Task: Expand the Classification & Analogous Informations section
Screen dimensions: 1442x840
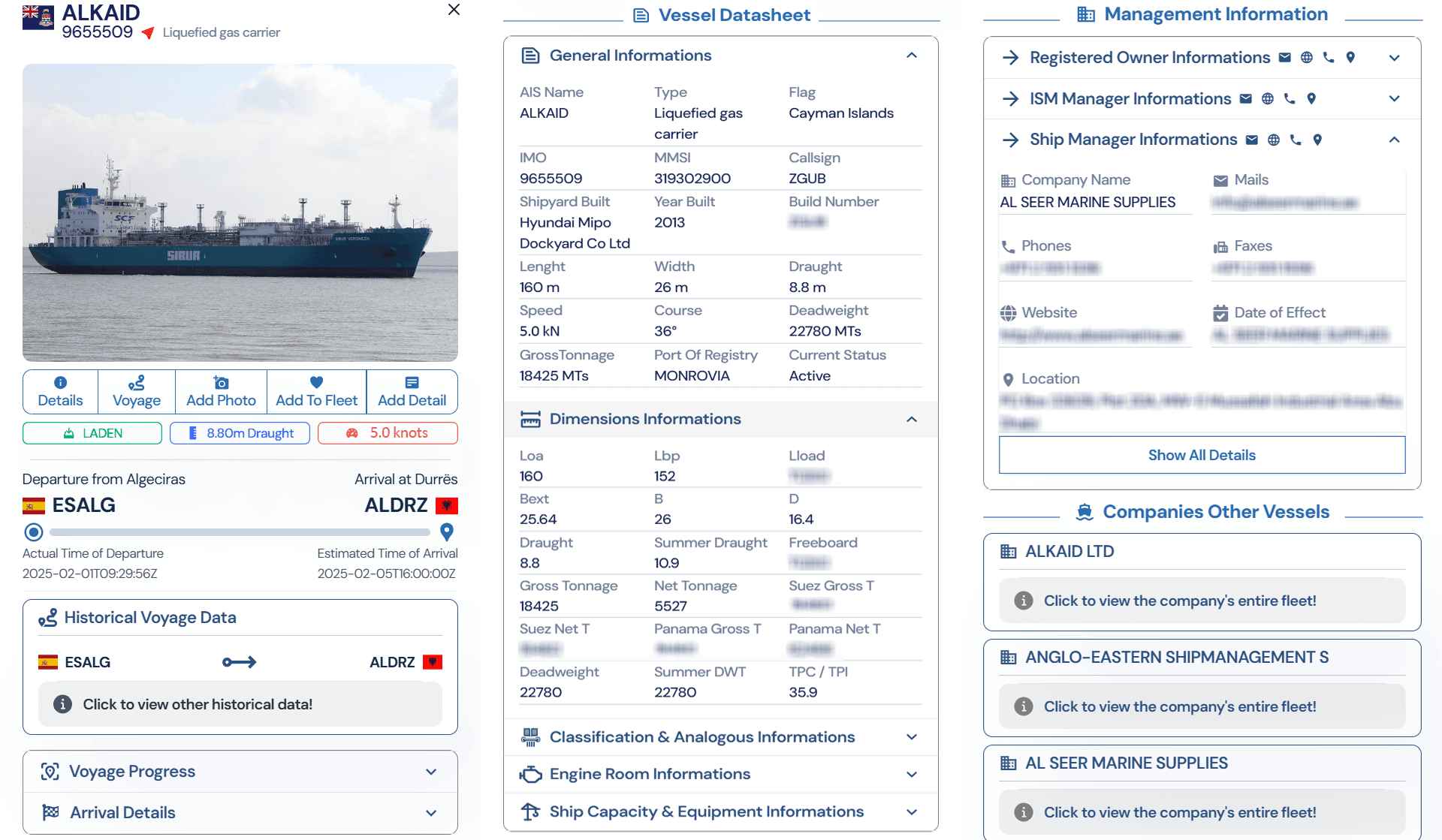Action: (912, 736)
